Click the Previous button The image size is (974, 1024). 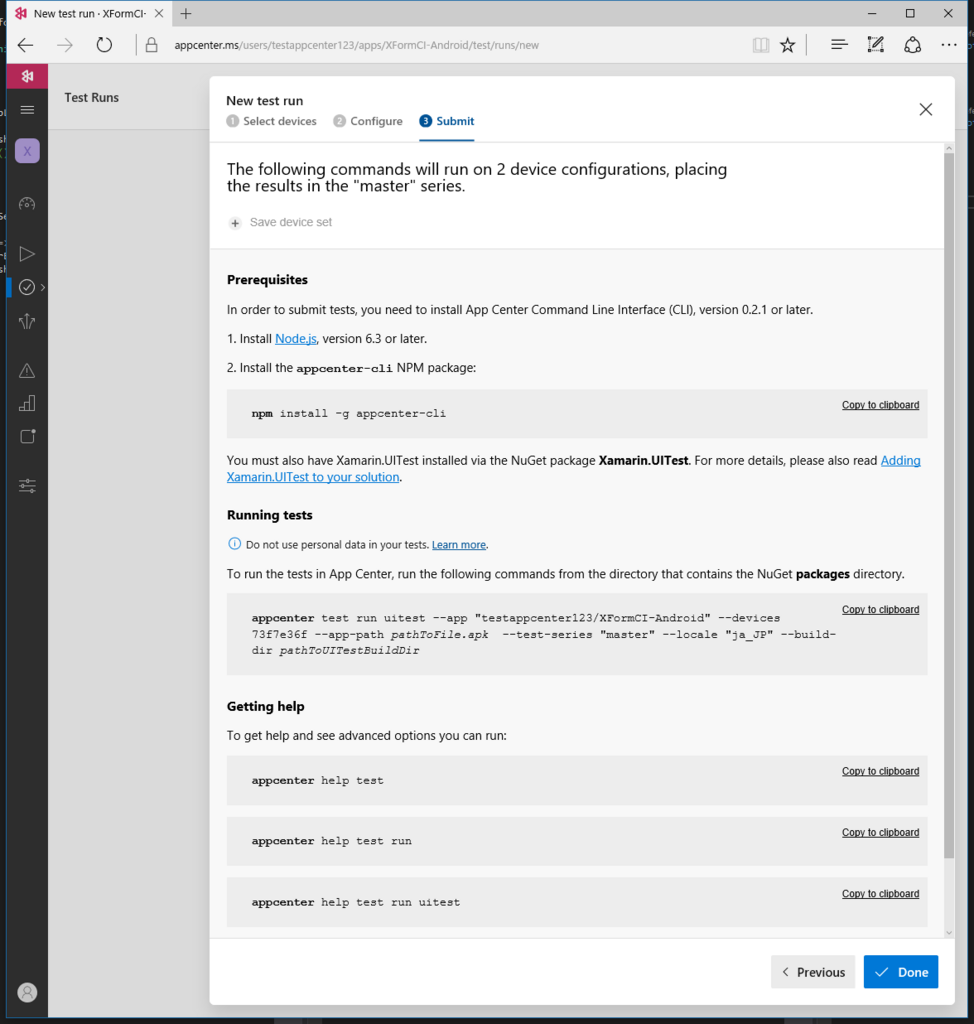[x=813, y=972]
